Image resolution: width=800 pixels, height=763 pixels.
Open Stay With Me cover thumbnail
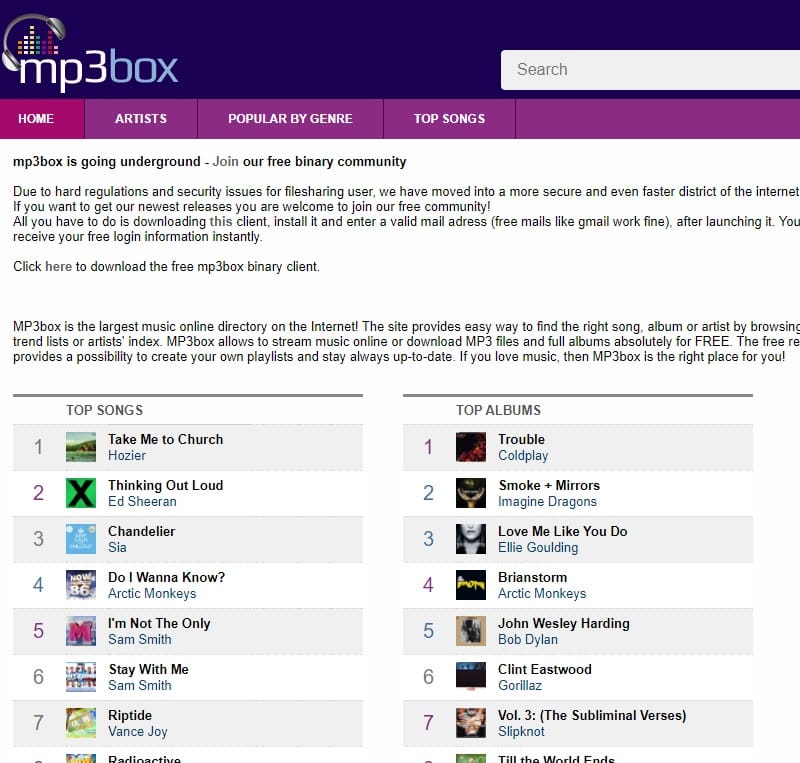pos(81,677)
